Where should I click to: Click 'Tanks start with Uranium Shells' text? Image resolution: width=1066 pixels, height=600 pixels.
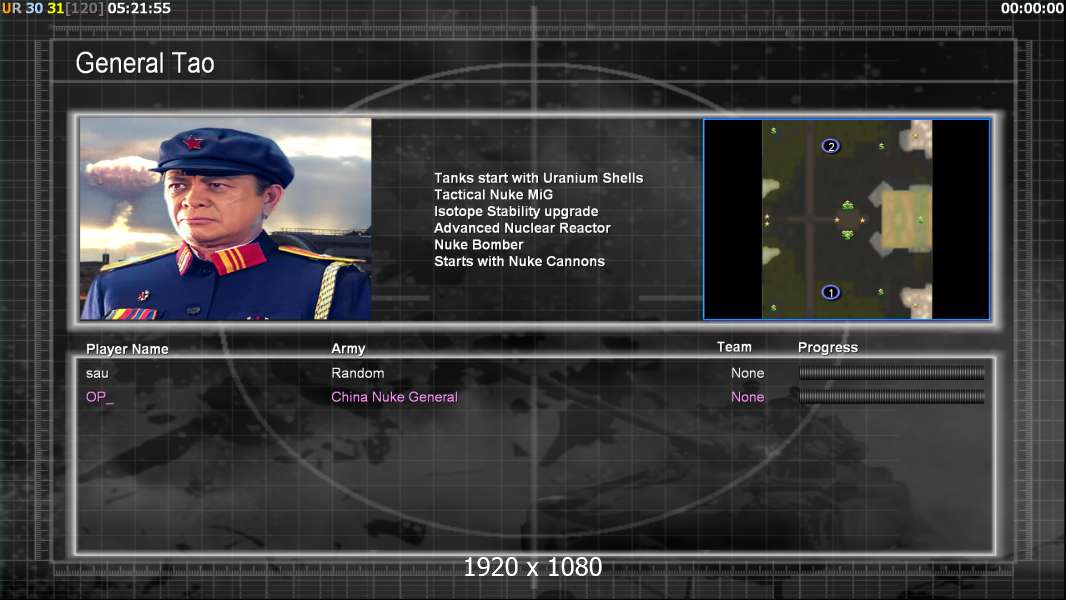pyautogui.click(x=538, y=178)
